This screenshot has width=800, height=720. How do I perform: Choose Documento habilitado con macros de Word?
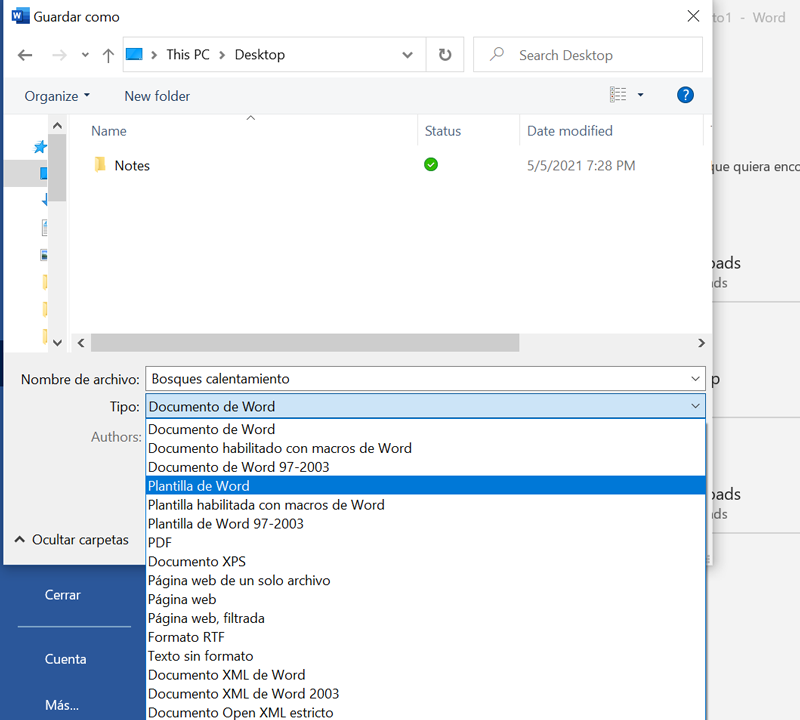coord(426,448)
